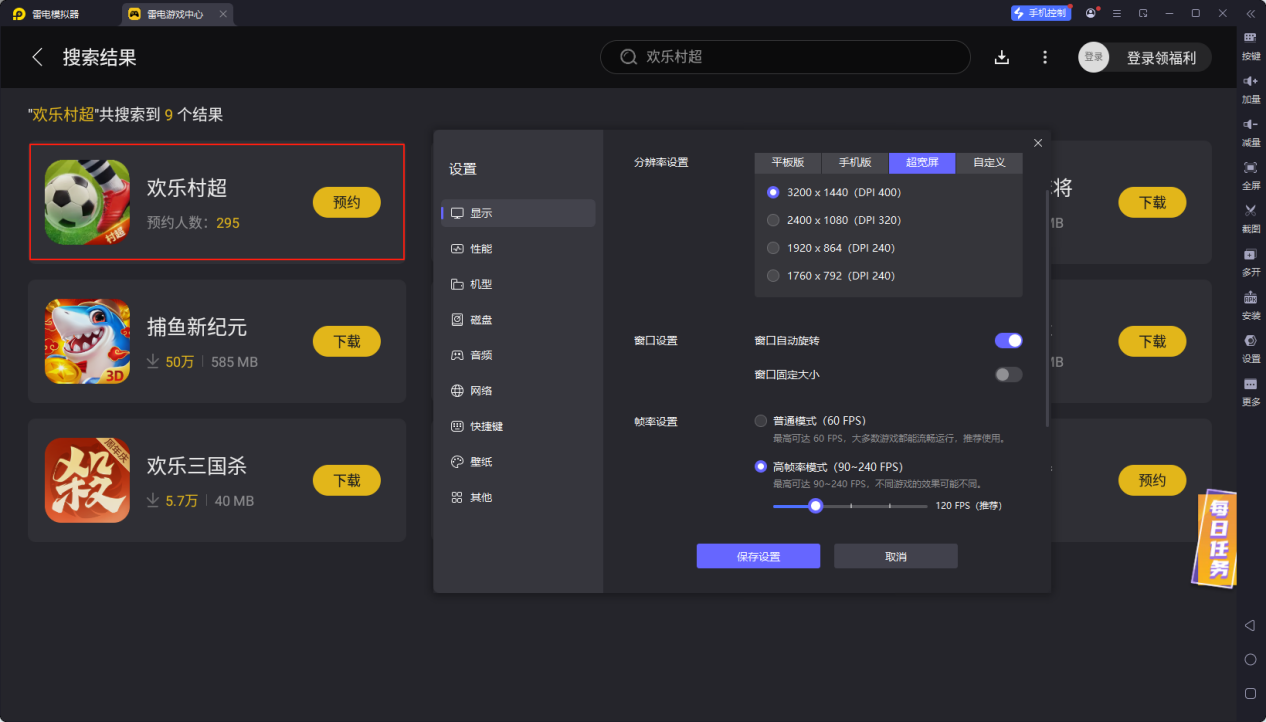1266x722 pixels.
Task: Close the settings dialog with X
Action: [x=1038, y=143]
